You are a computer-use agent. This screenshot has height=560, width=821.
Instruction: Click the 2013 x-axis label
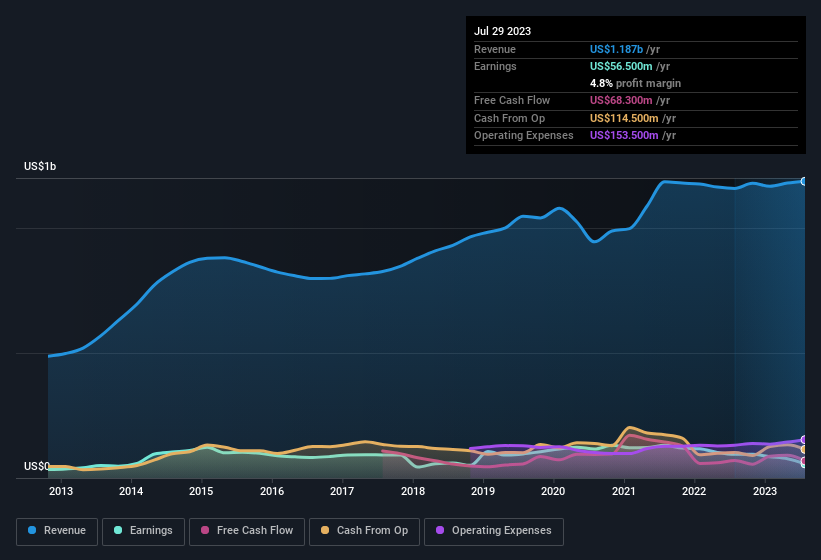click(x=61, y=491)
